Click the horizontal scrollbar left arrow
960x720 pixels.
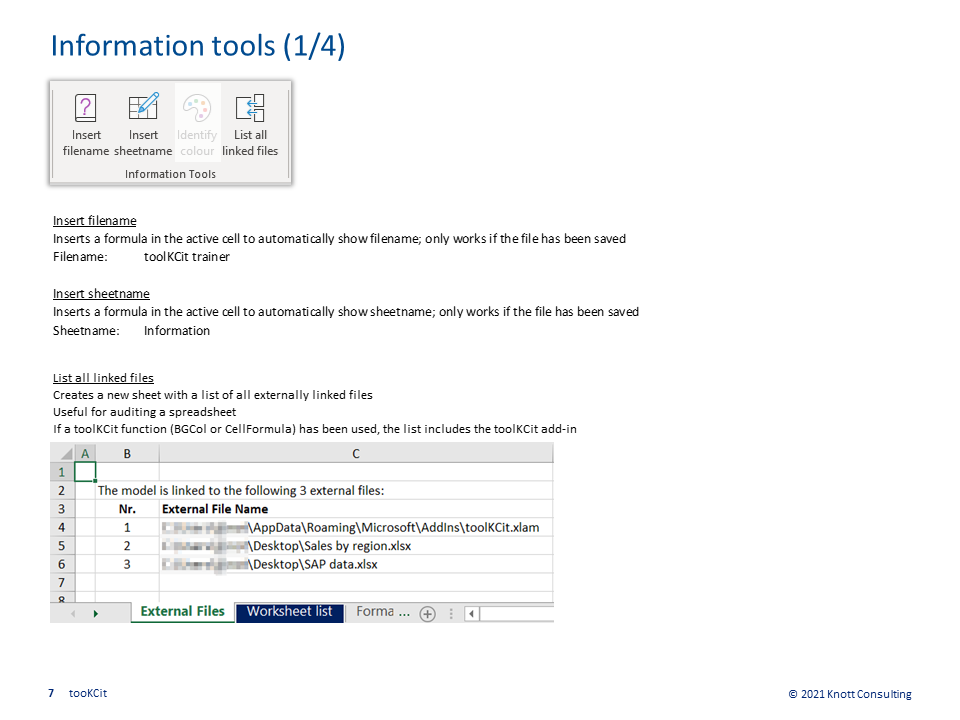471,613
